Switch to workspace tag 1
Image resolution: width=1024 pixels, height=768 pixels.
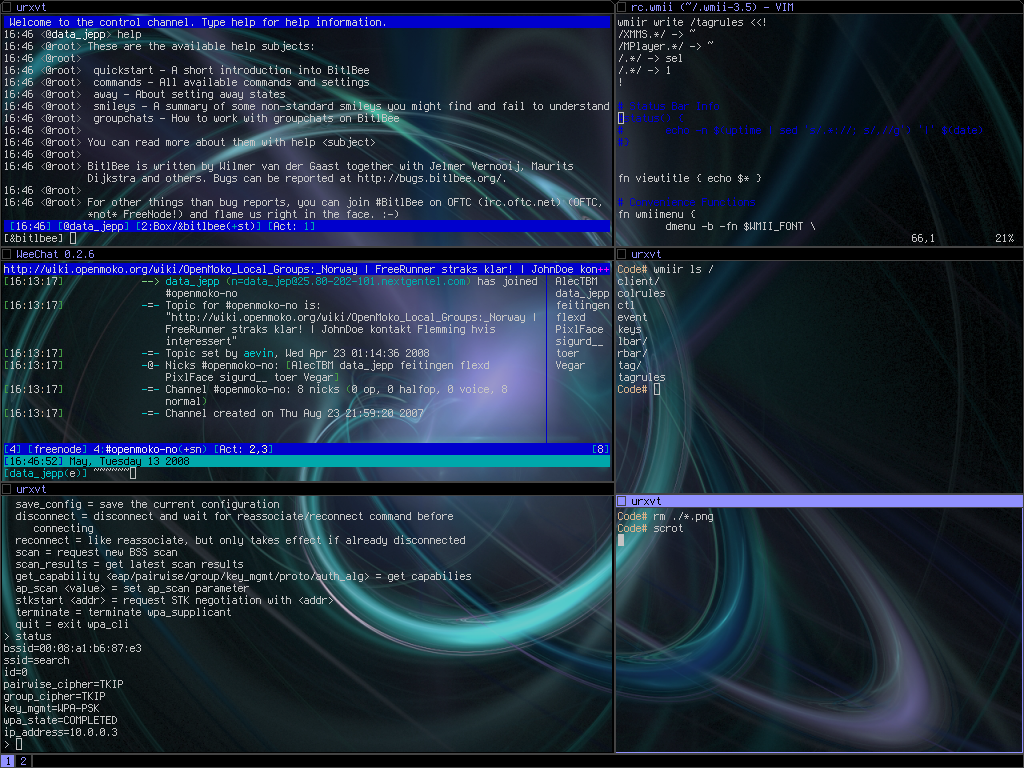8,761
